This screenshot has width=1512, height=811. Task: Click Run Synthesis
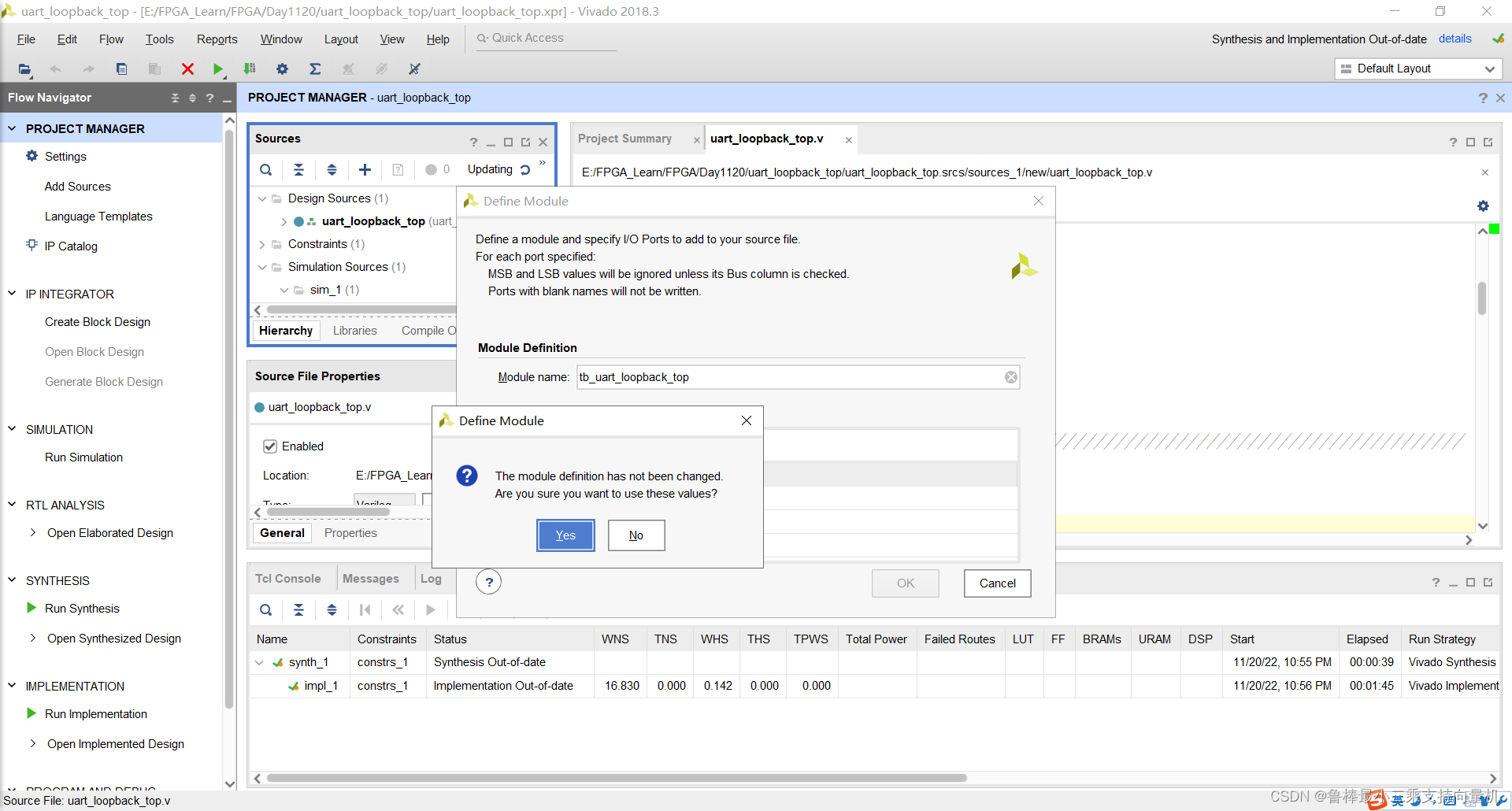(82, 609)
